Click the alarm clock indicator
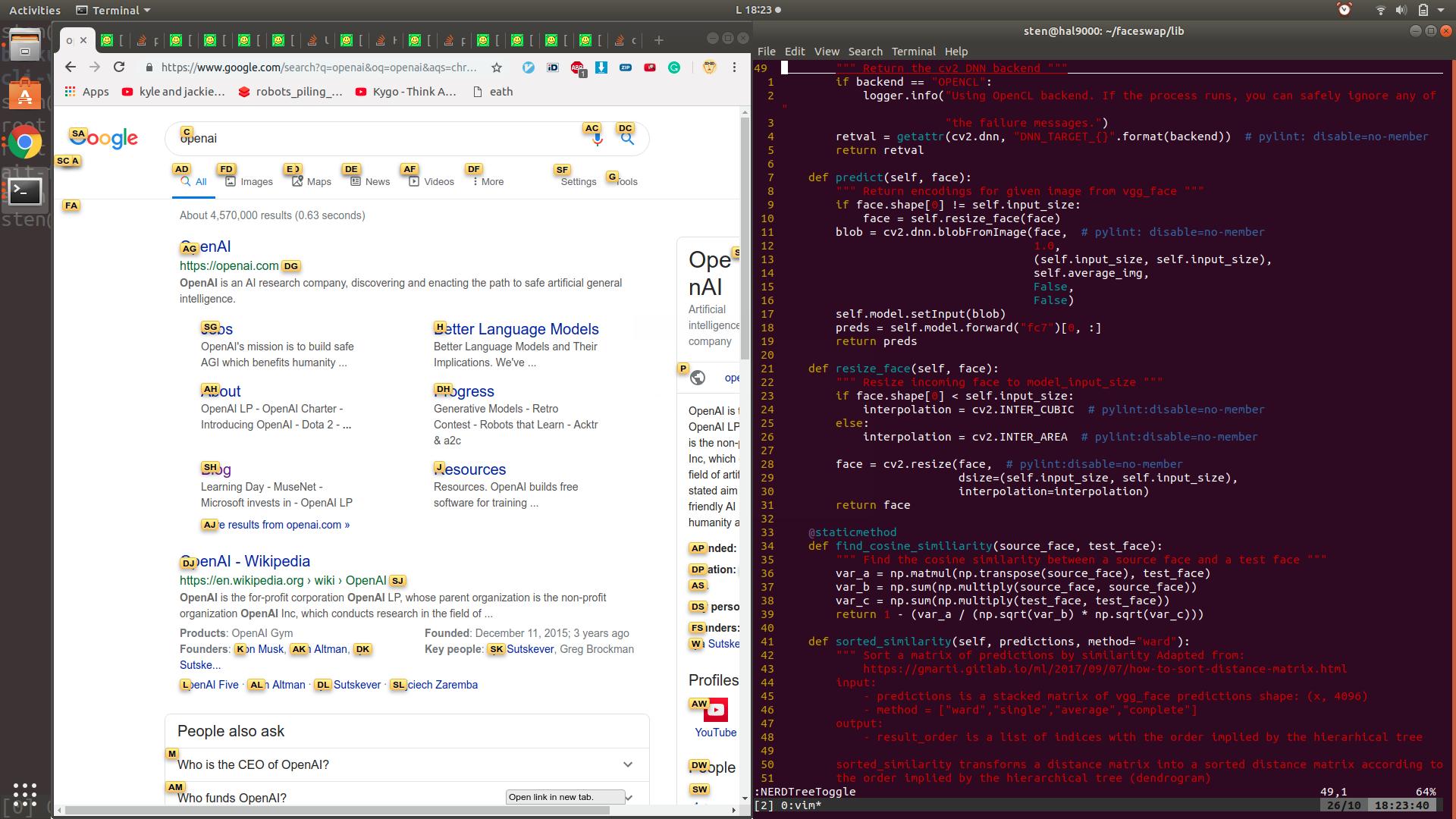This screenshot has width=1456, height=819. 1345,10
